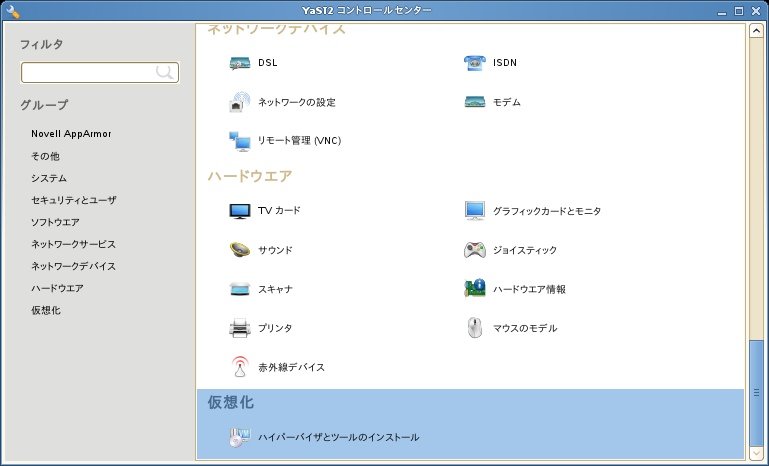Select その他 group
The height and width of the screenshot is (466, 769).
[45, 156]
